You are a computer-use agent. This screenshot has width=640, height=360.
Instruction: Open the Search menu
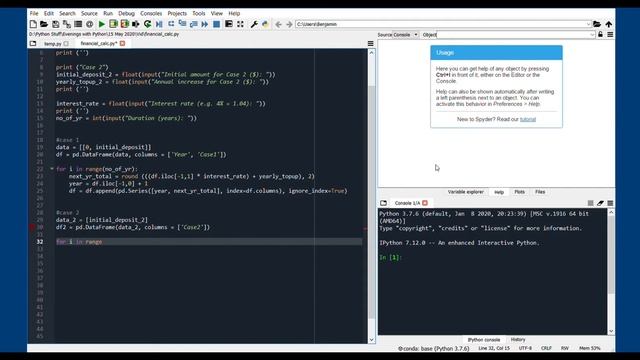coord(67,13)
